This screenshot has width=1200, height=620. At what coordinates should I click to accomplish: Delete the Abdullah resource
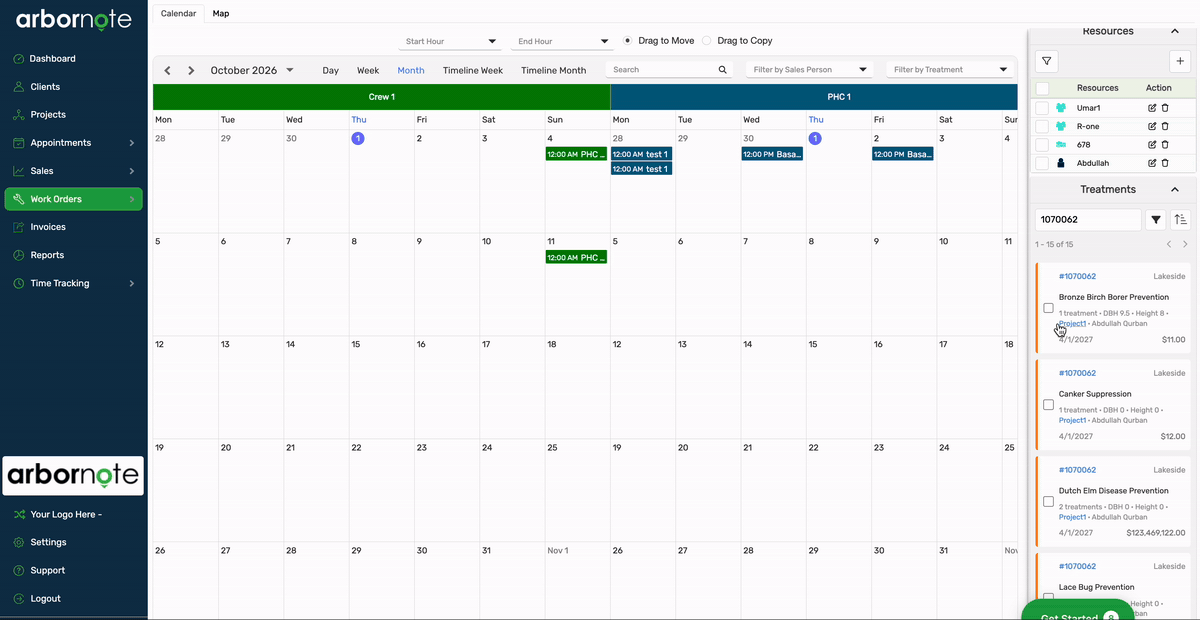1165,163
